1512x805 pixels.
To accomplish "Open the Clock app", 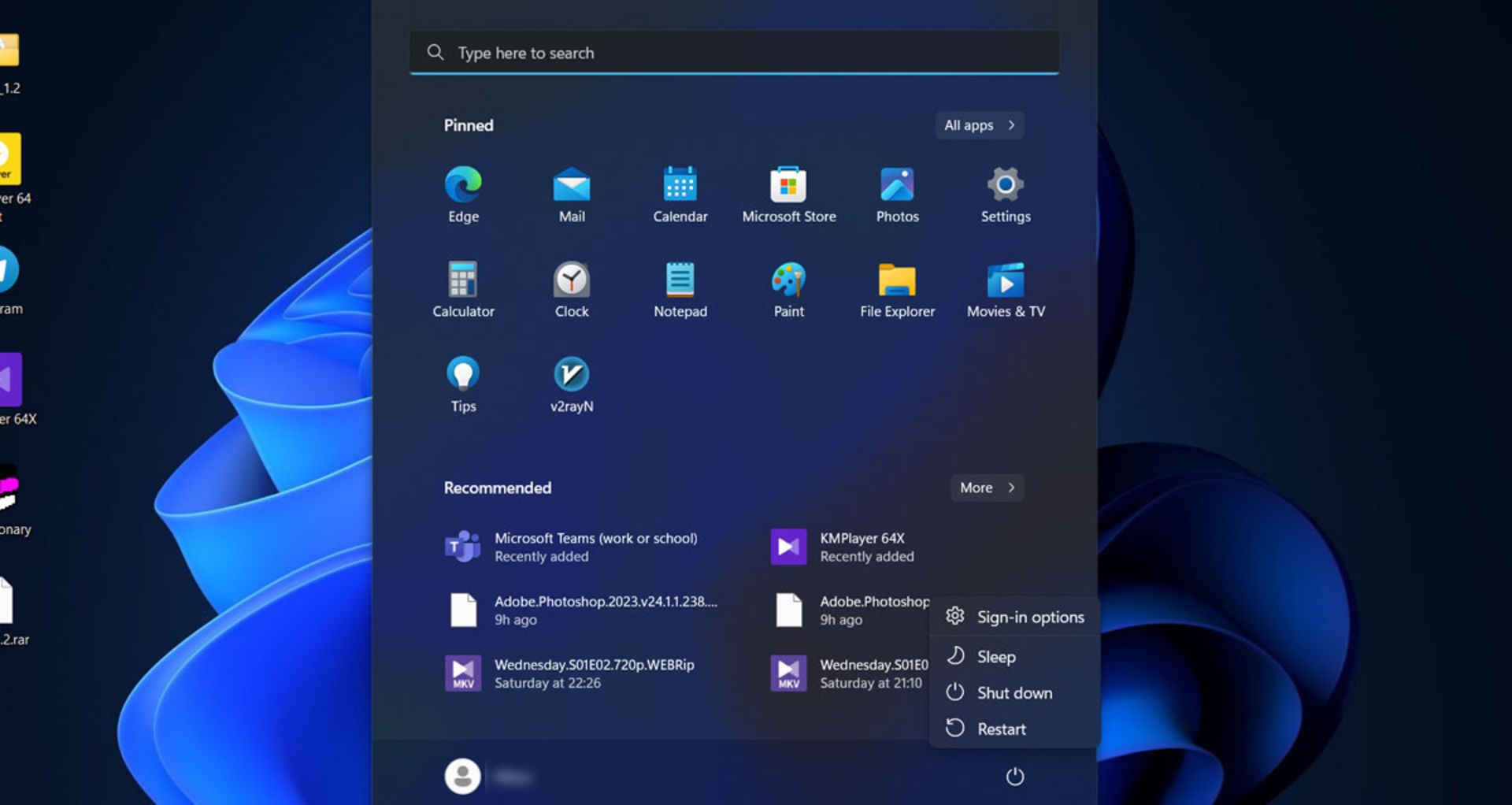I will click(x=572, y=290).
